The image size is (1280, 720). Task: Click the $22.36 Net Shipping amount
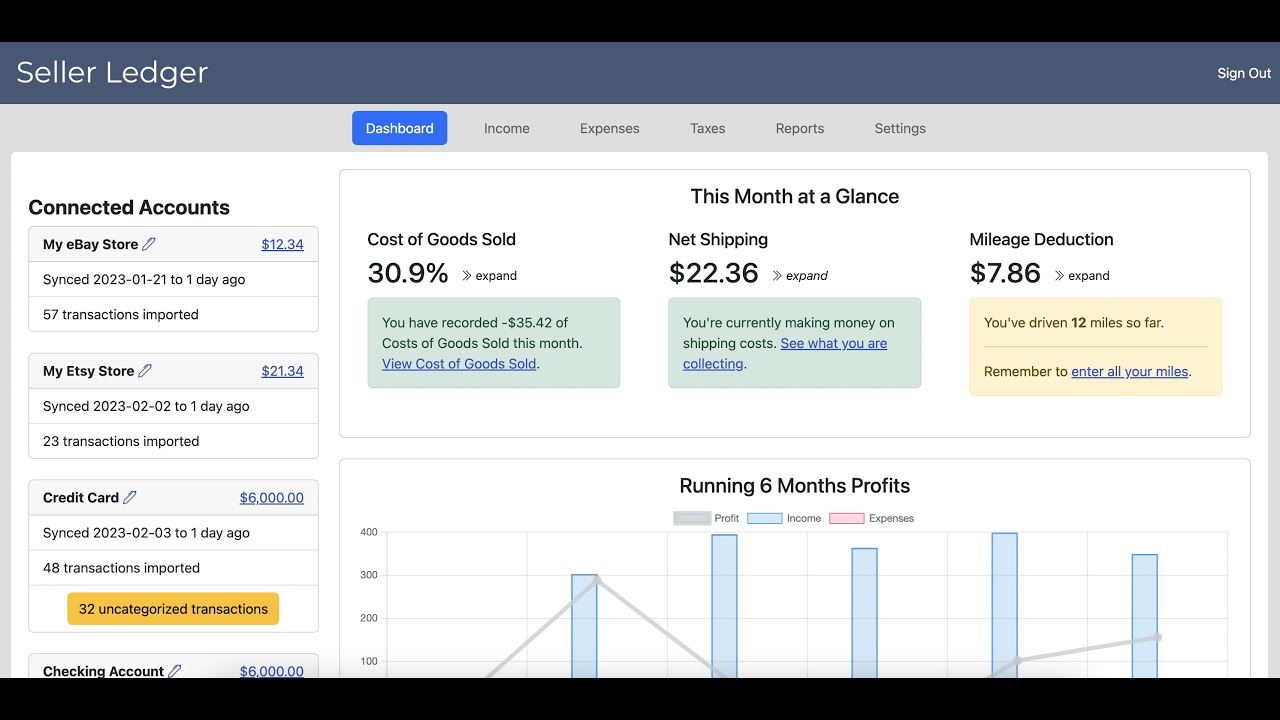pos(713,273)
